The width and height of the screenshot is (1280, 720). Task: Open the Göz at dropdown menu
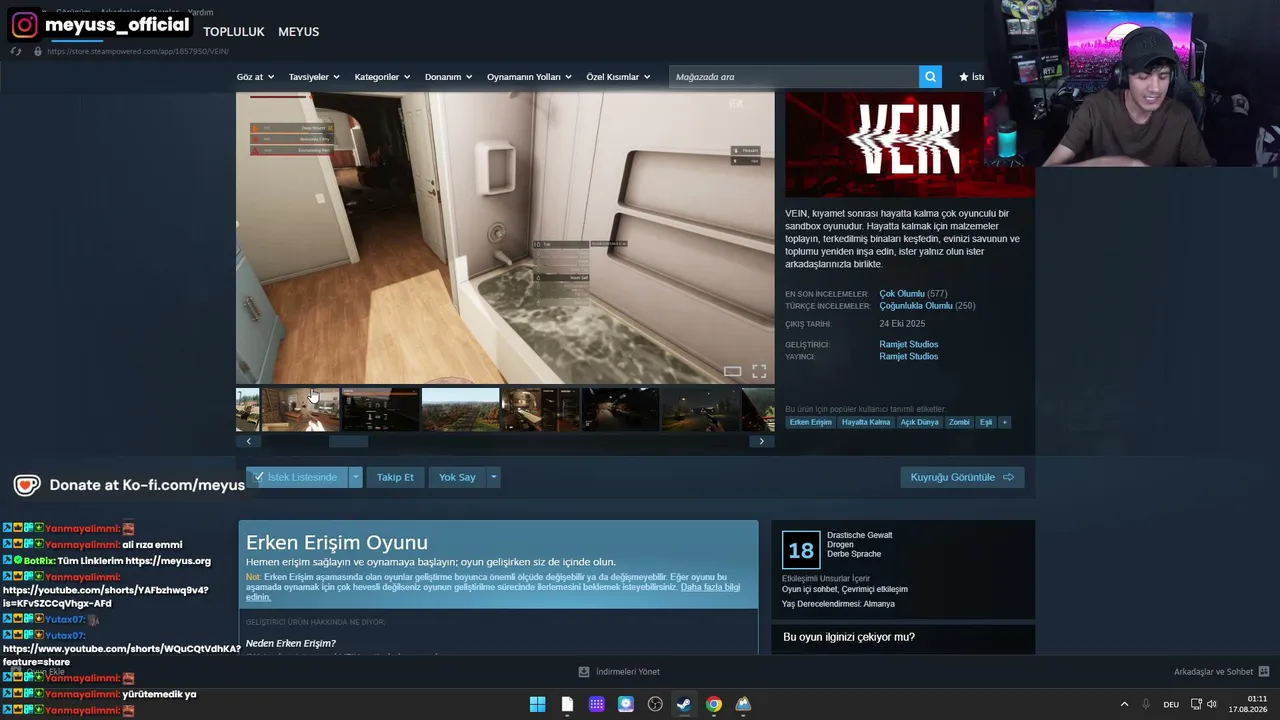point(255,77)
